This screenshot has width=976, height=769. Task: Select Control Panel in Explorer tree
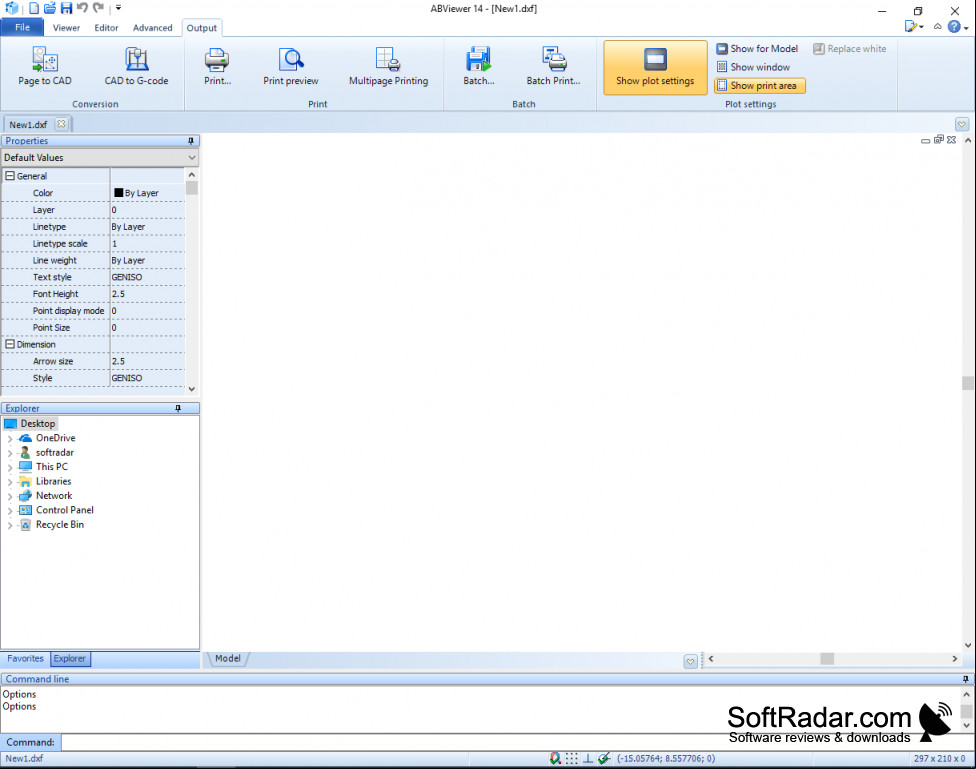57,510
